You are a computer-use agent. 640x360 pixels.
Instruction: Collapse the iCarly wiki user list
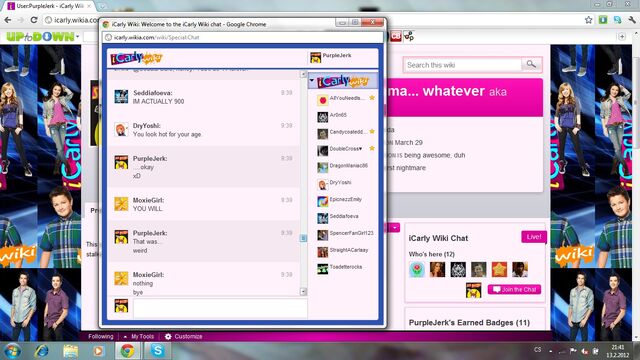point(312,80)
